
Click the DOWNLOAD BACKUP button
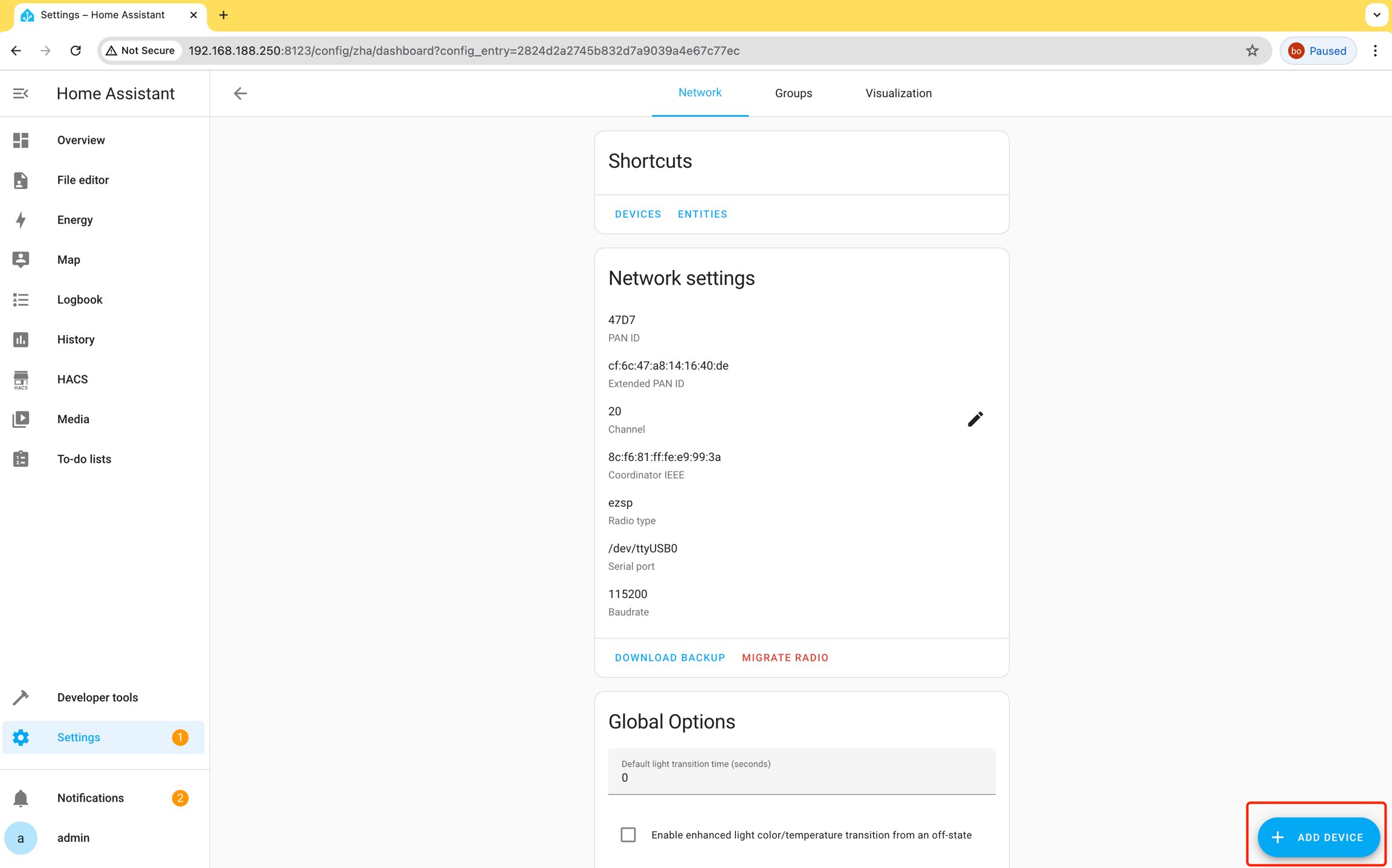click(669, 658)
